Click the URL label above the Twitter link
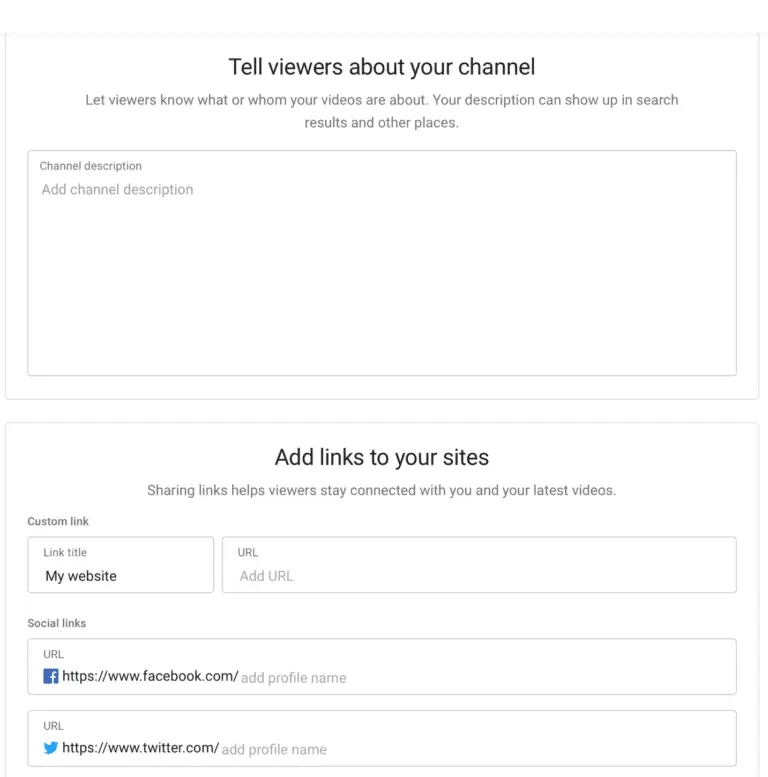Screen dimensions: 768x777 (x=54, y=726)
